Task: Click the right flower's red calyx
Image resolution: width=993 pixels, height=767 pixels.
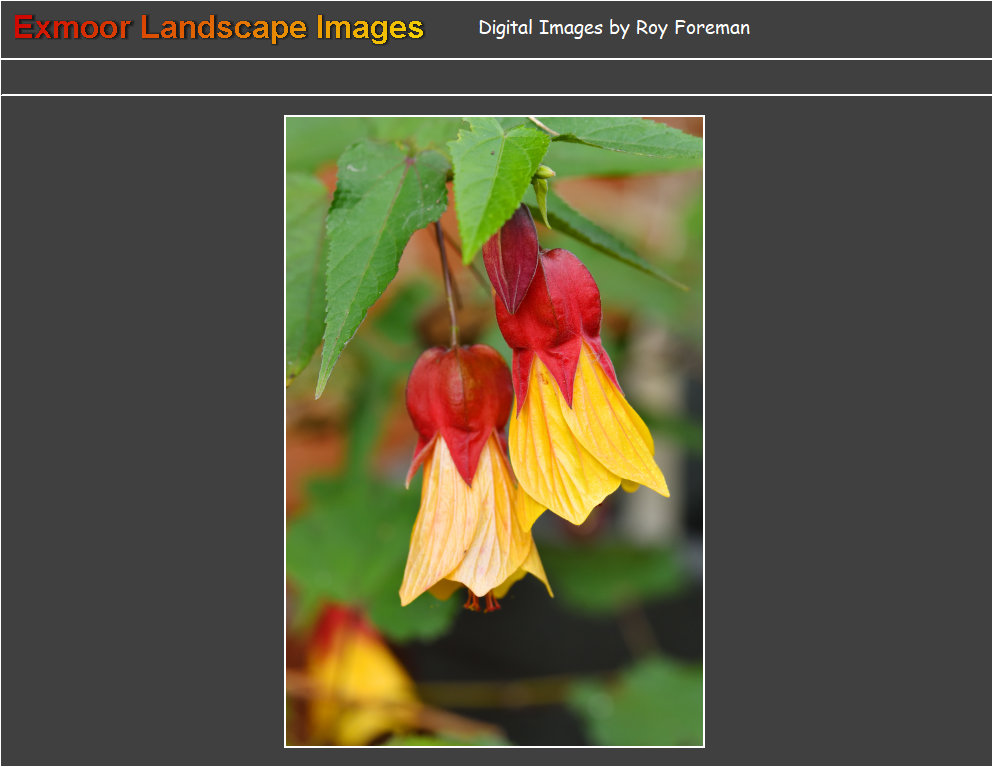Action: [x=555, y=310]
